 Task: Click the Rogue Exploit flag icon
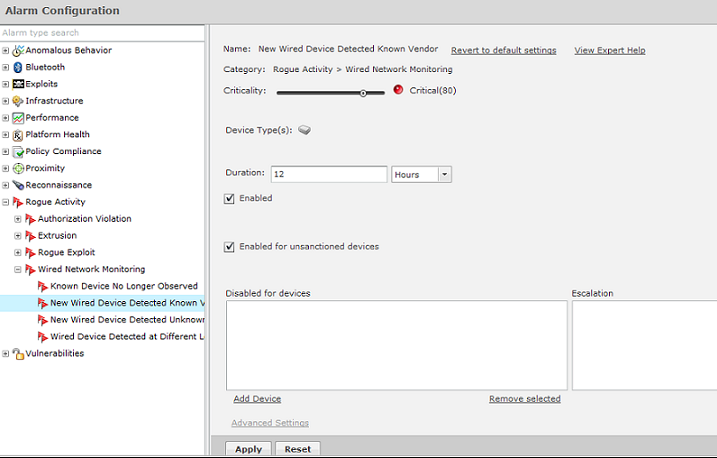pos(30,253)
